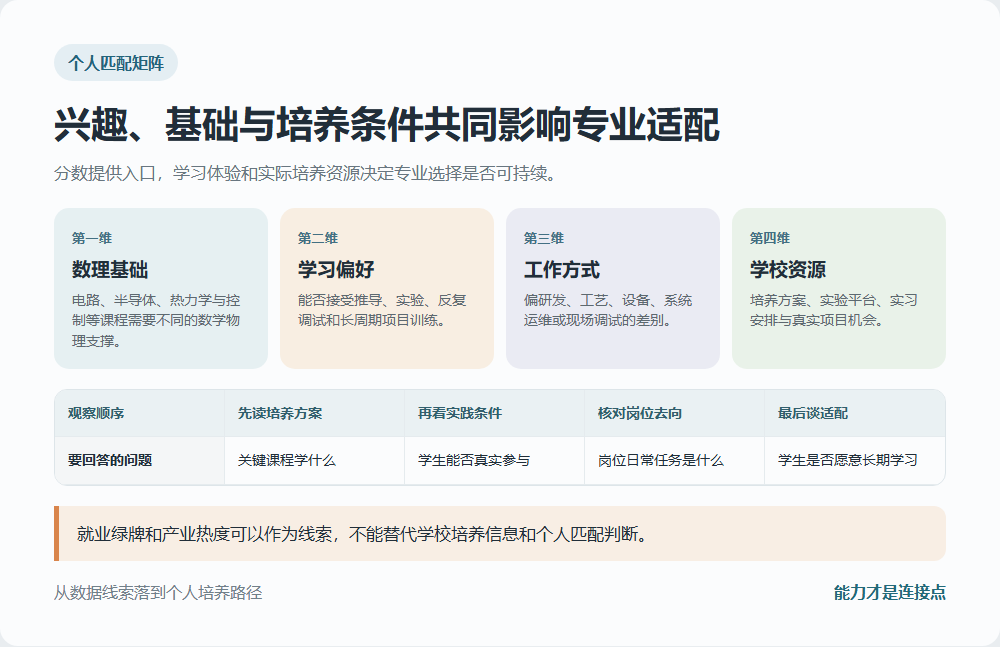1000x647 pixels.
Task: Open the 学习偏好 card
Action: (x=387, y=288)
